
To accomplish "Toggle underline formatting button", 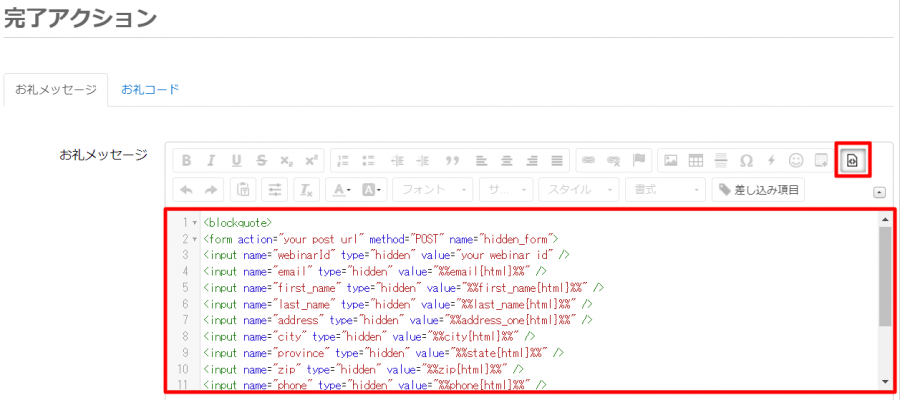I will 236,161.
